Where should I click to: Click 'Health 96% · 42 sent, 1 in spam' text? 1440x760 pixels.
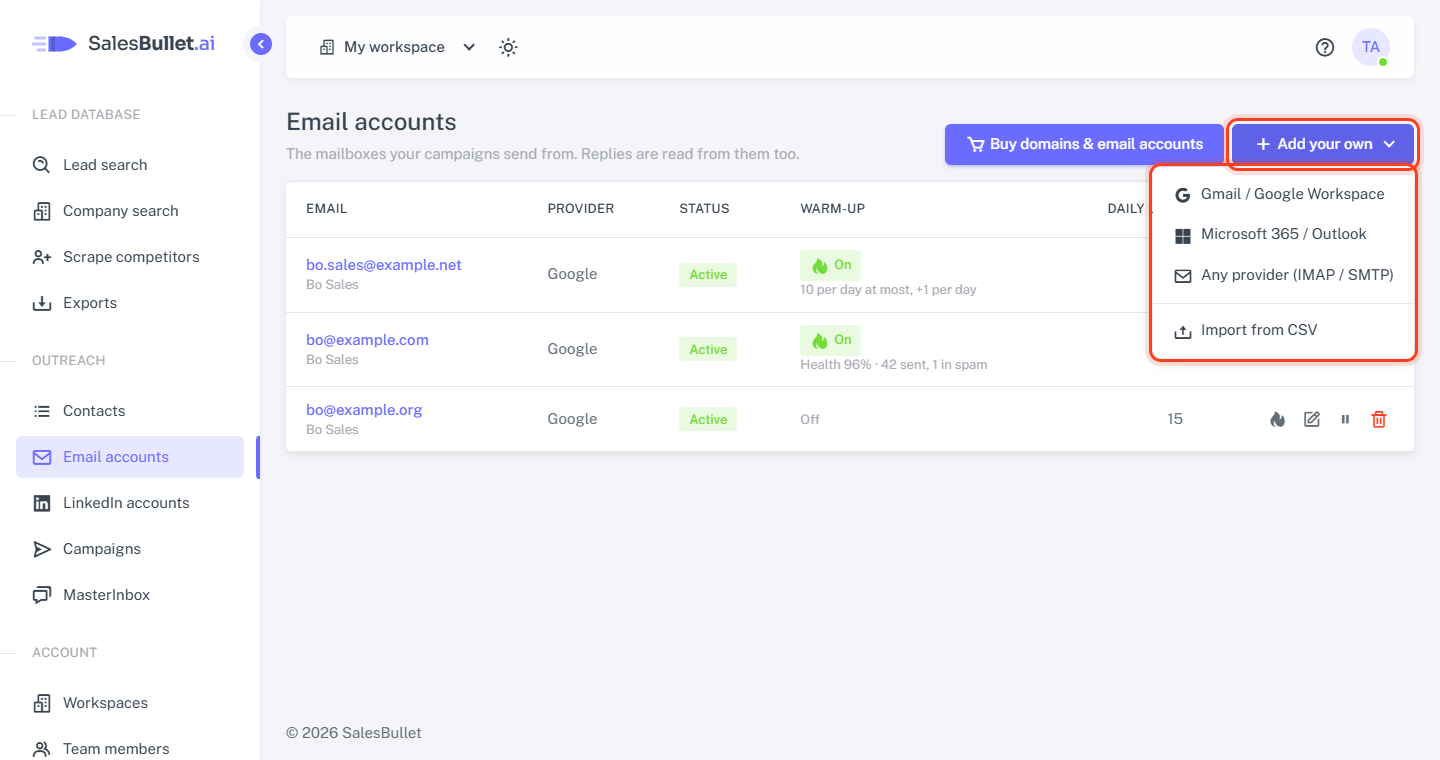pyautogui.click(x=894, y=365)
